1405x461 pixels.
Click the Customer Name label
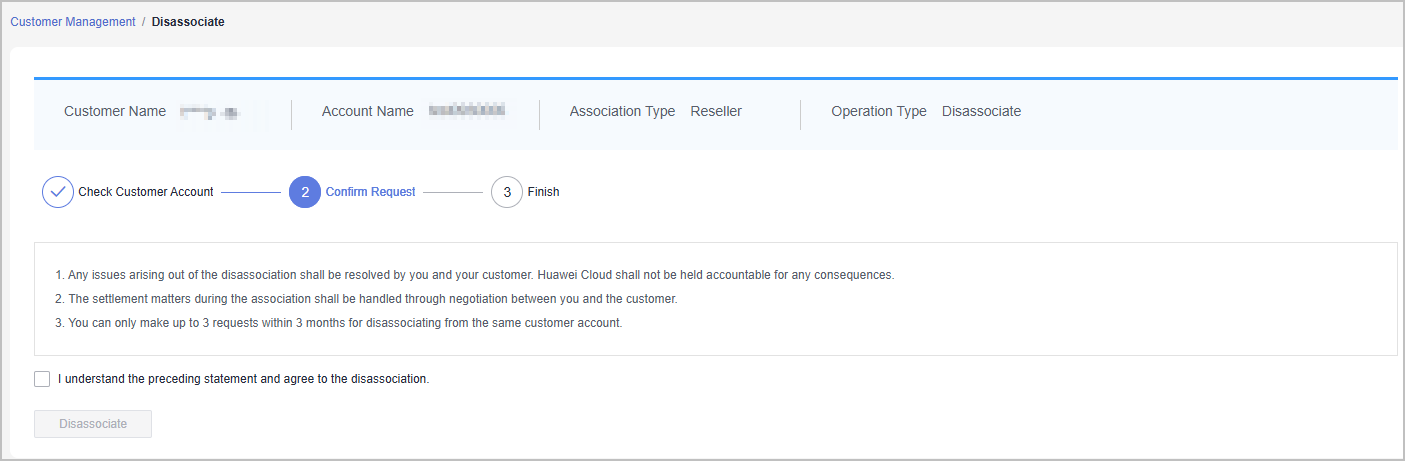(x=115, y=112)
